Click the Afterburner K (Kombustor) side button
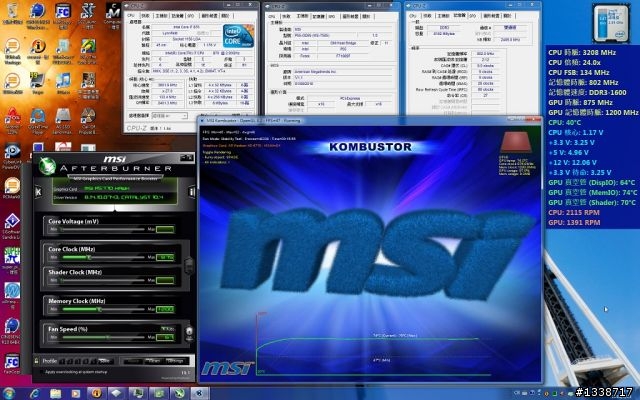640x400 pixels. [38, 192]
